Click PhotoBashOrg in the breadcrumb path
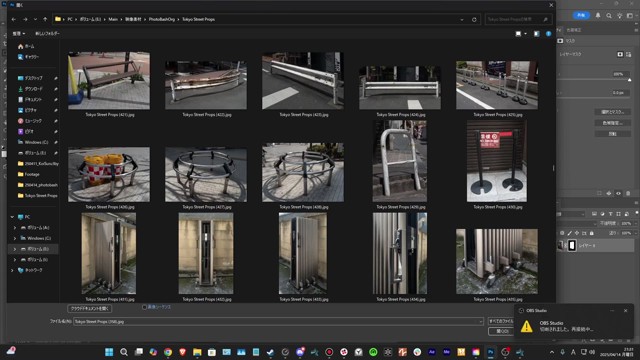Screen dimensions: 640x360 point(162,19)
